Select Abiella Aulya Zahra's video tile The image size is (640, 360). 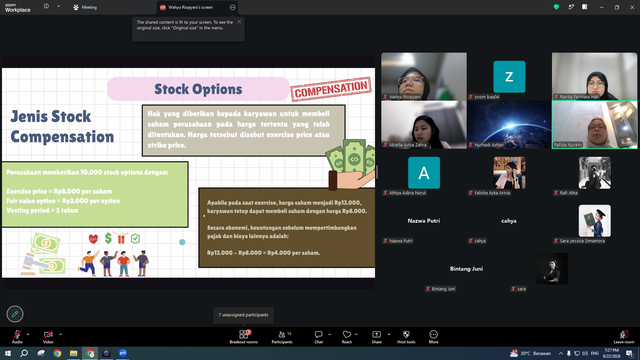(x=424, y=124)
